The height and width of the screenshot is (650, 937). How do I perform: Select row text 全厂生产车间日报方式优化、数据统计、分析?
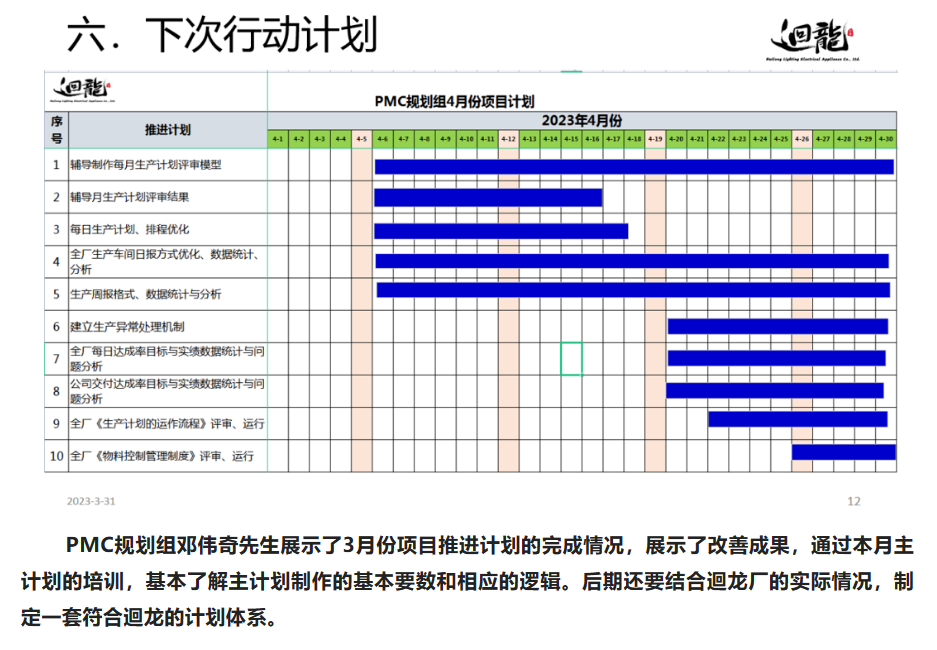pyautogui.click(x=166, y=262)
